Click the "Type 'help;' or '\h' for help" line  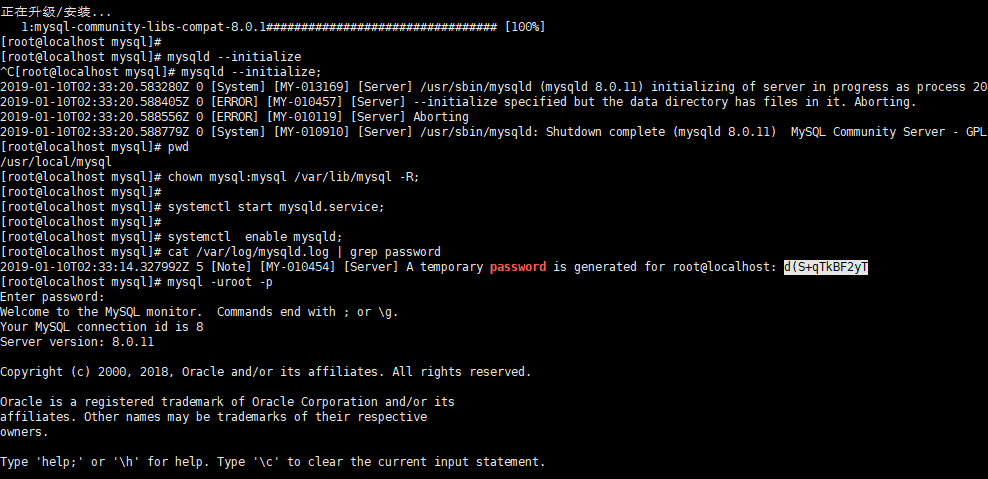[272, 462]
